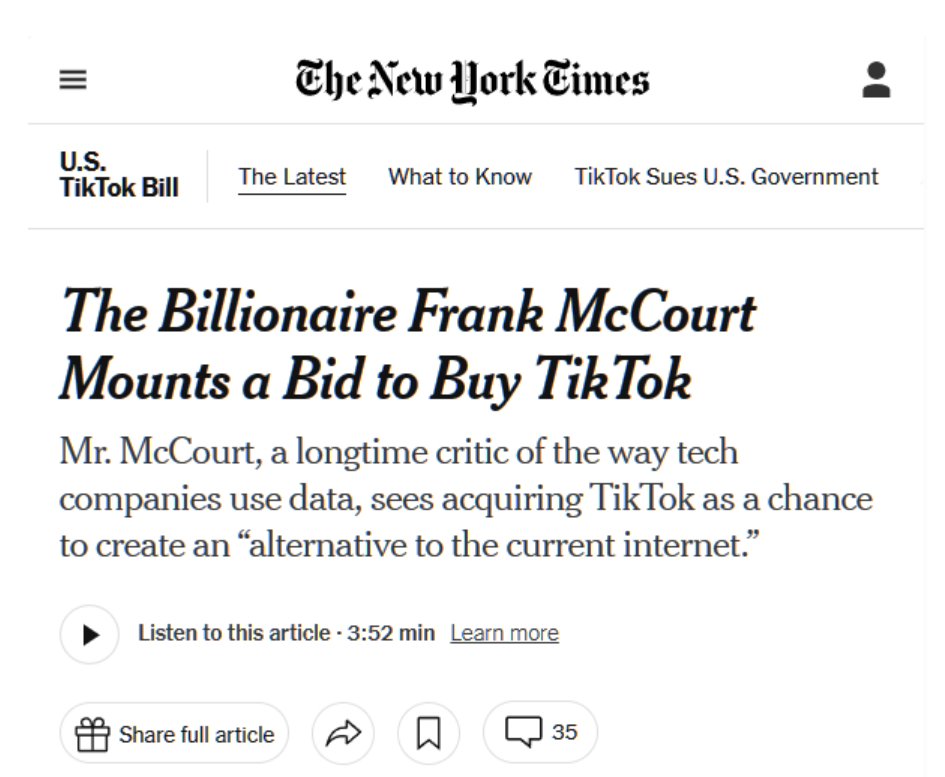Screen dimensions: 945x777
Task: Click the U.S. TikTok Bill section label
Action: click(119, 175)
